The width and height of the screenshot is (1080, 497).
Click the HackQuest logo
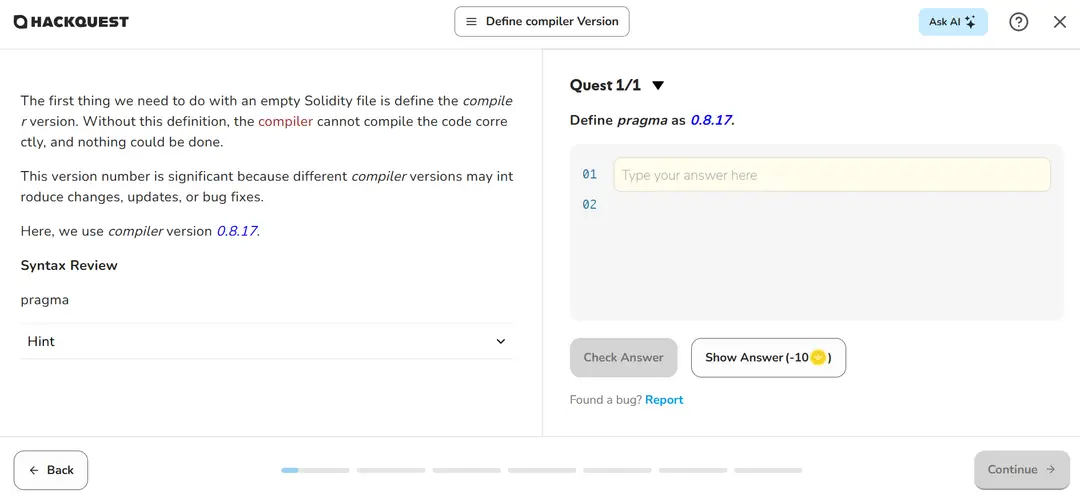click(x=71, y=22)
